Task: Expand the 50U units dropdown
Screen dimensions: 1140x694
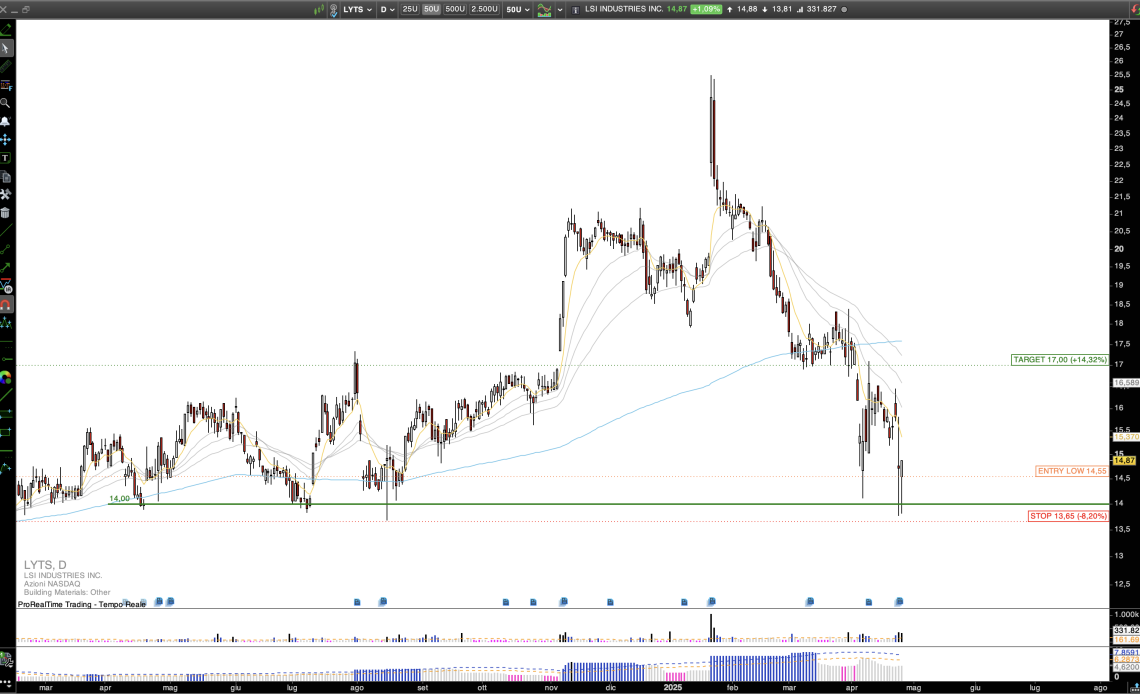Action: pos(516,9)
